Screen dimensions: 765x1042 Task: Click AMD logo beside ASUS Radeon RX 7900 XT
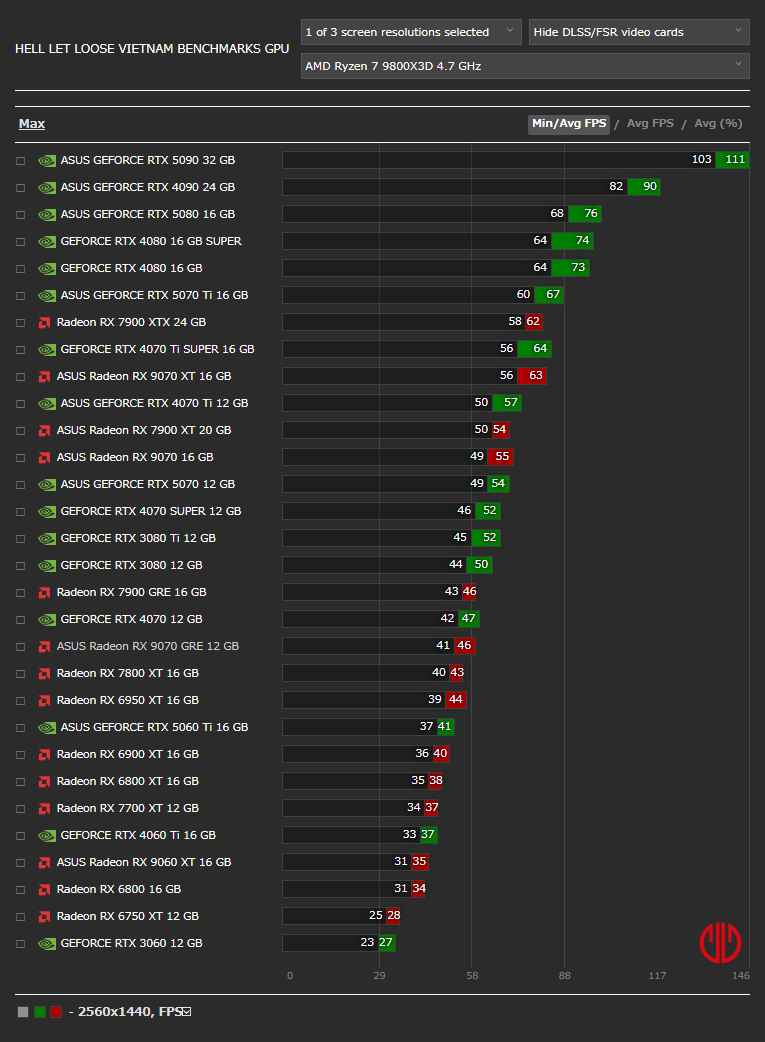pyautogui.click(x=45, y=431)
